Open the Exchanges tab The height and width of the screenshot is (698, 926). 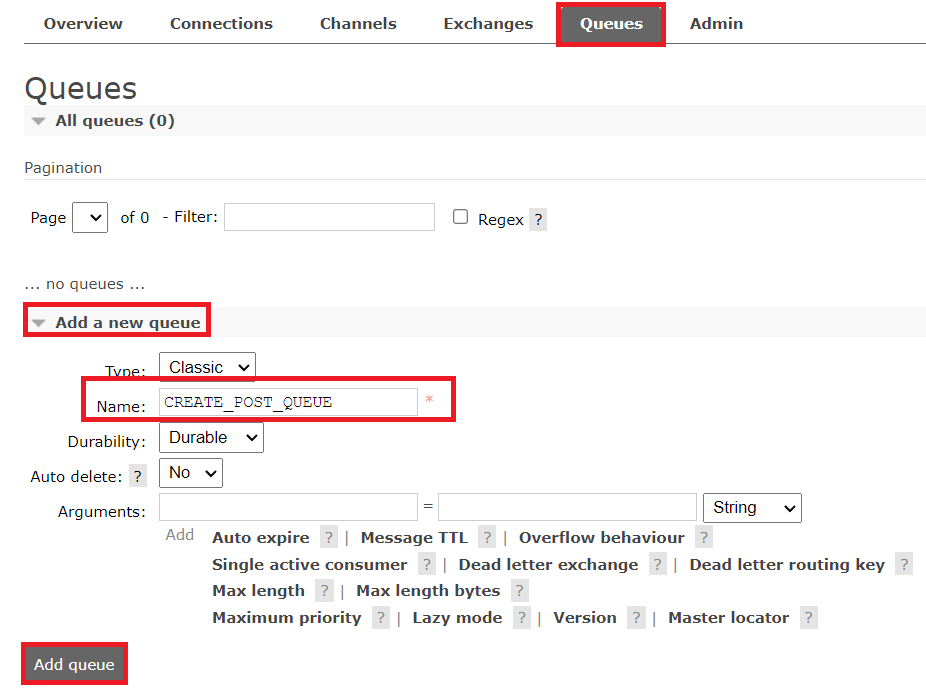pos(488,24)
